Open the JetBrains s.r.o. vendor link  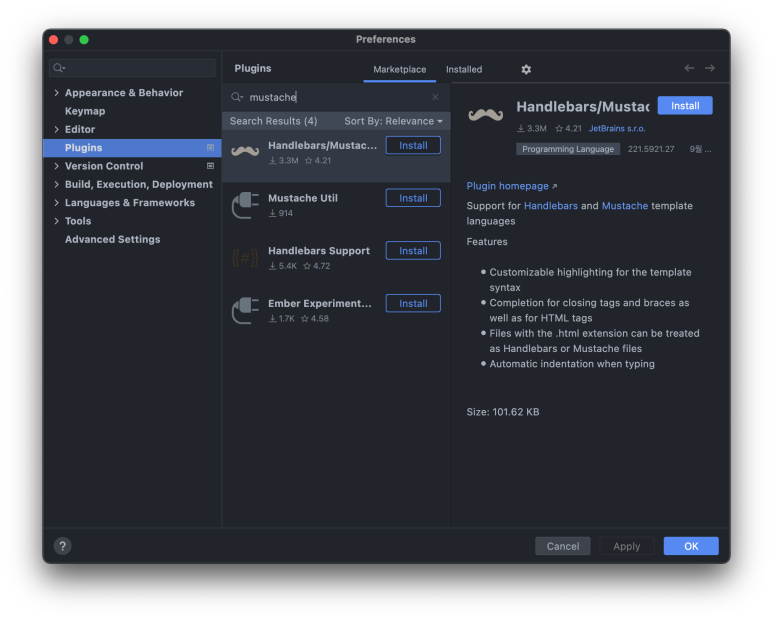(617, 129)
